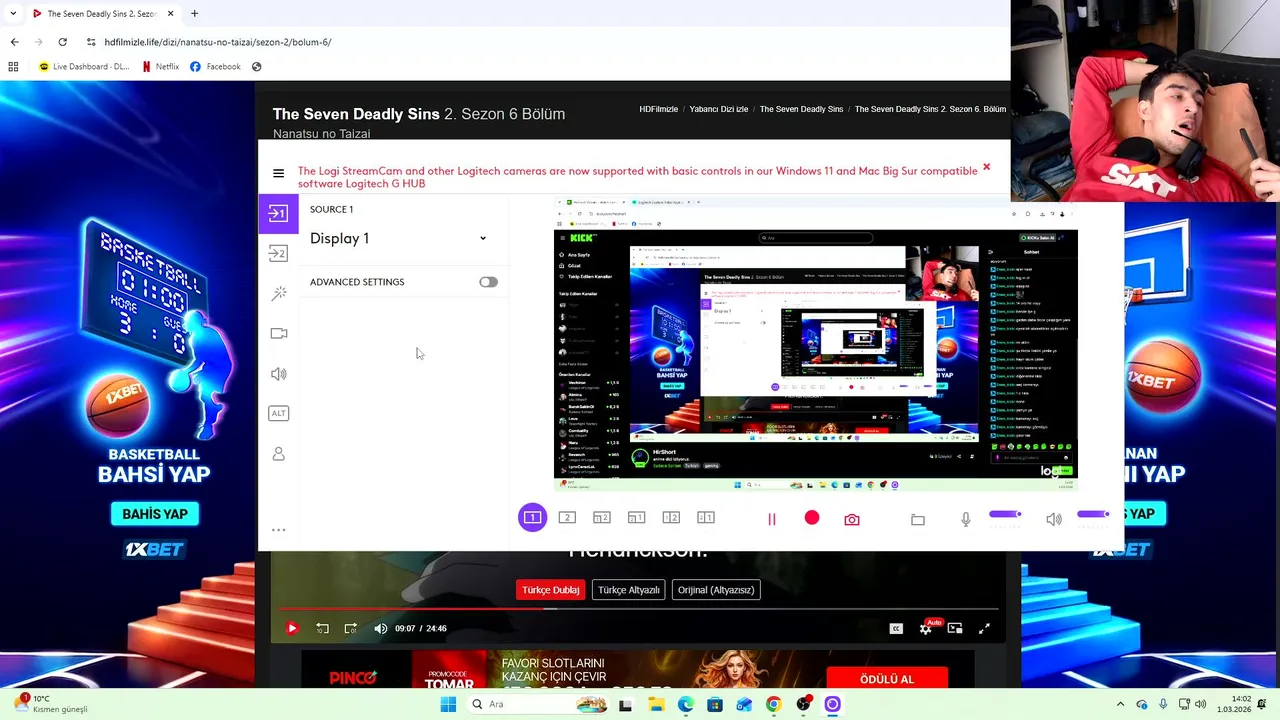Mute the microphone icon in Capture
Viewport: 1280px width, 720px height.
click(x=965, y=519)
